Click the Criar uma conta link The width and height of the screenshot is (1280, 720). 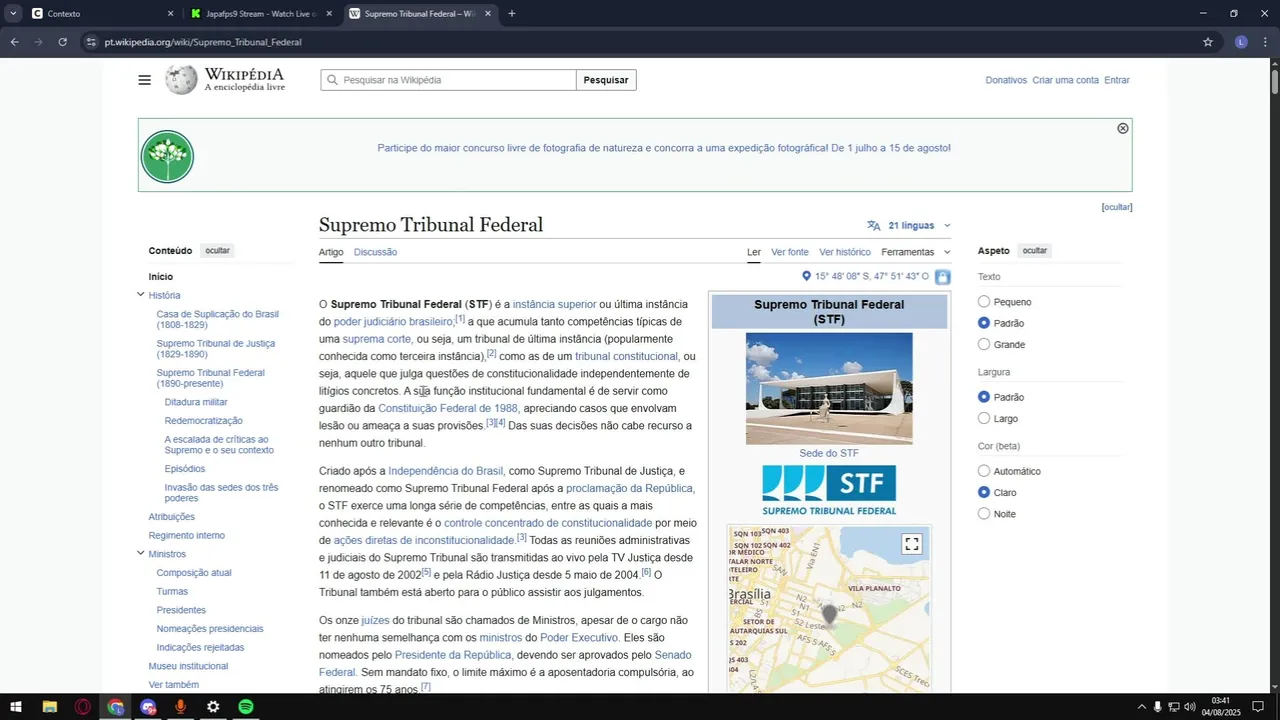1066,80
